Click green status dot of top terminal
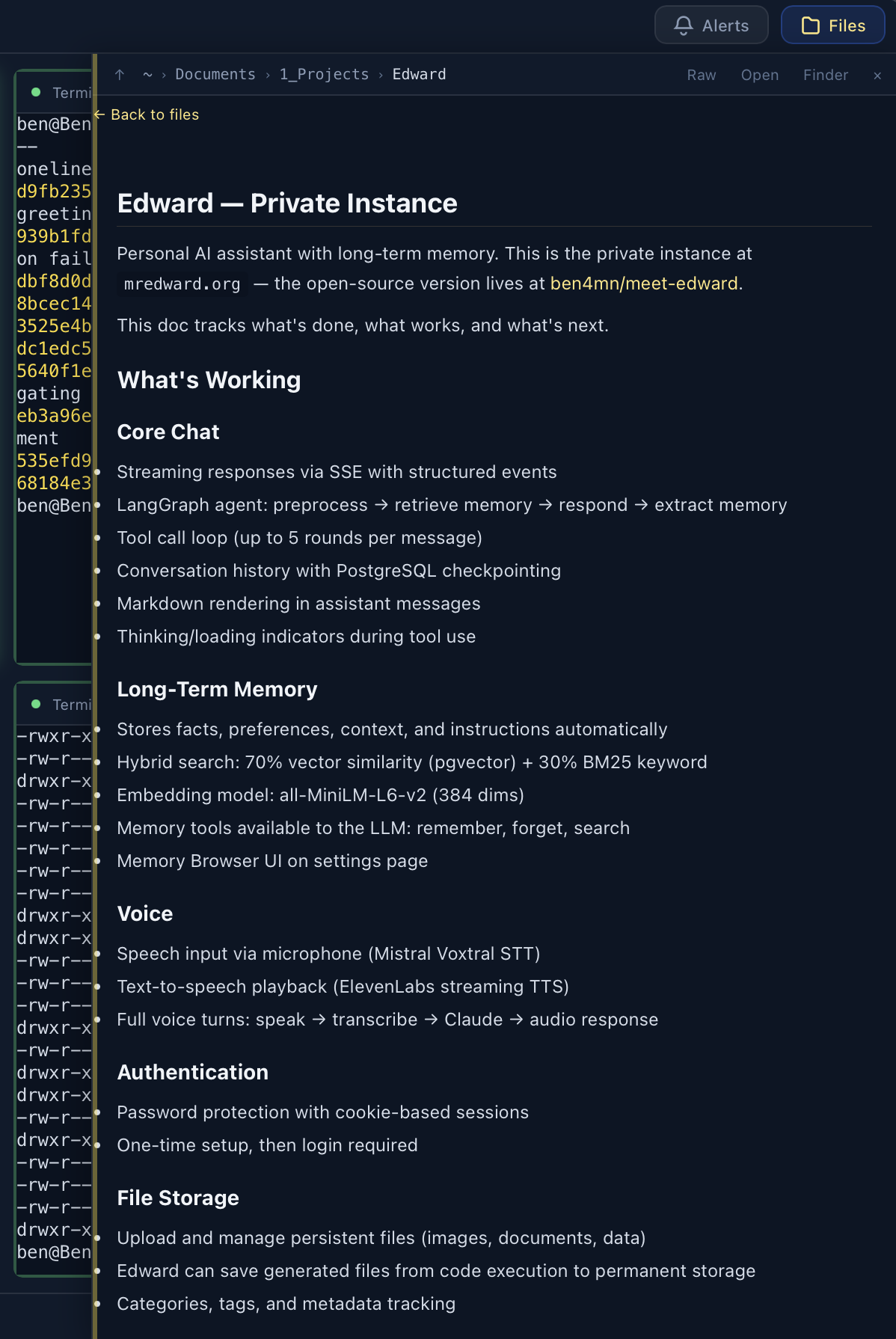 pos(36,92)
